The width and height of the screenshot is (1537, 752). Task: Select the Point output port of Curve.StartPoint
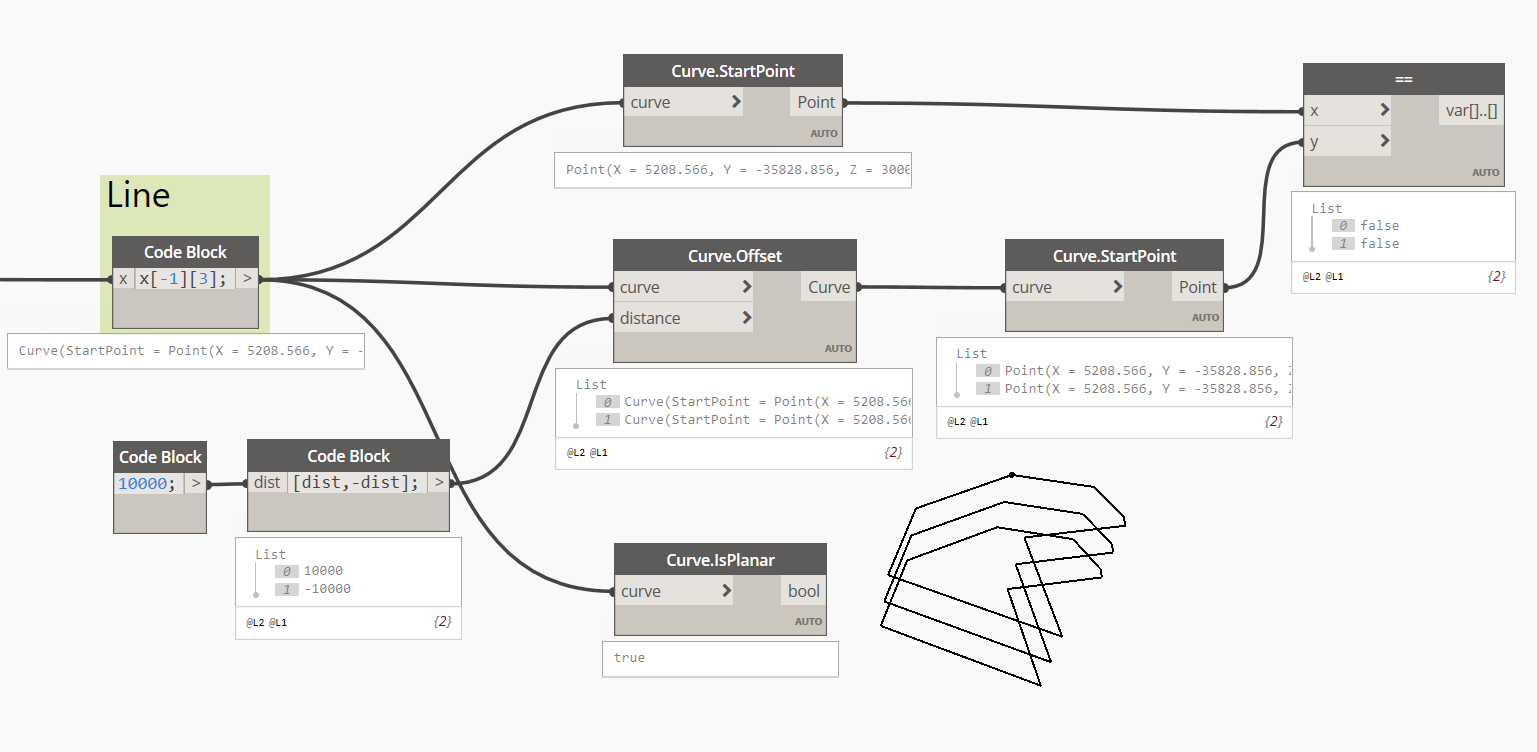coord(815,101)
